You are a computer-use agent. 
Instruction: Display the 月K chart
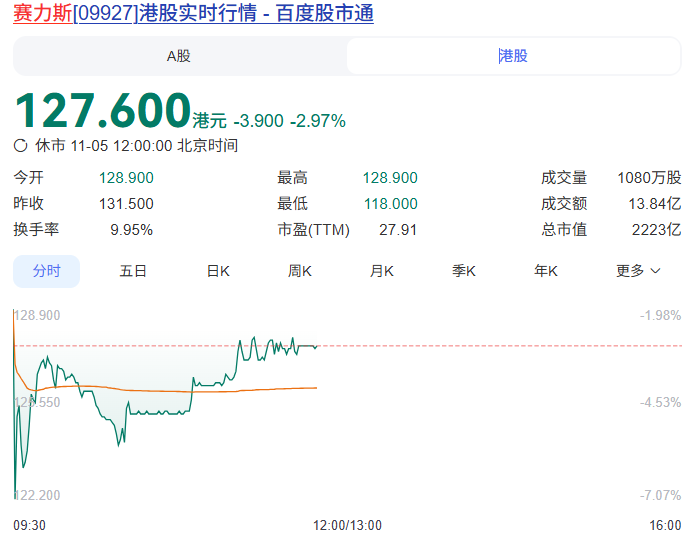click(381, 271)
